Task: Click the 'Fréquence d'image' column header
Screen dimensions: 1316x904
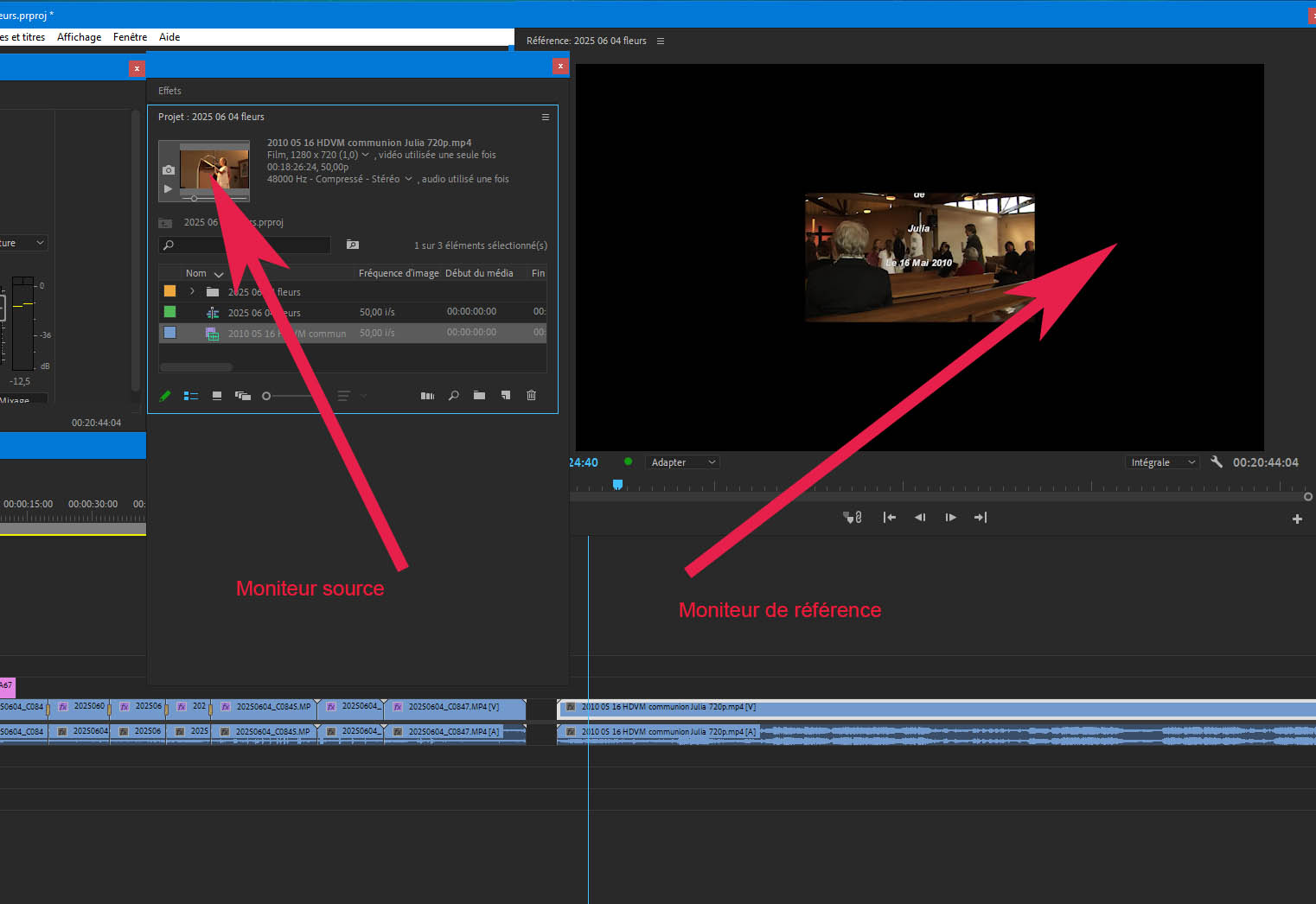Action: [x=399, y=273]
